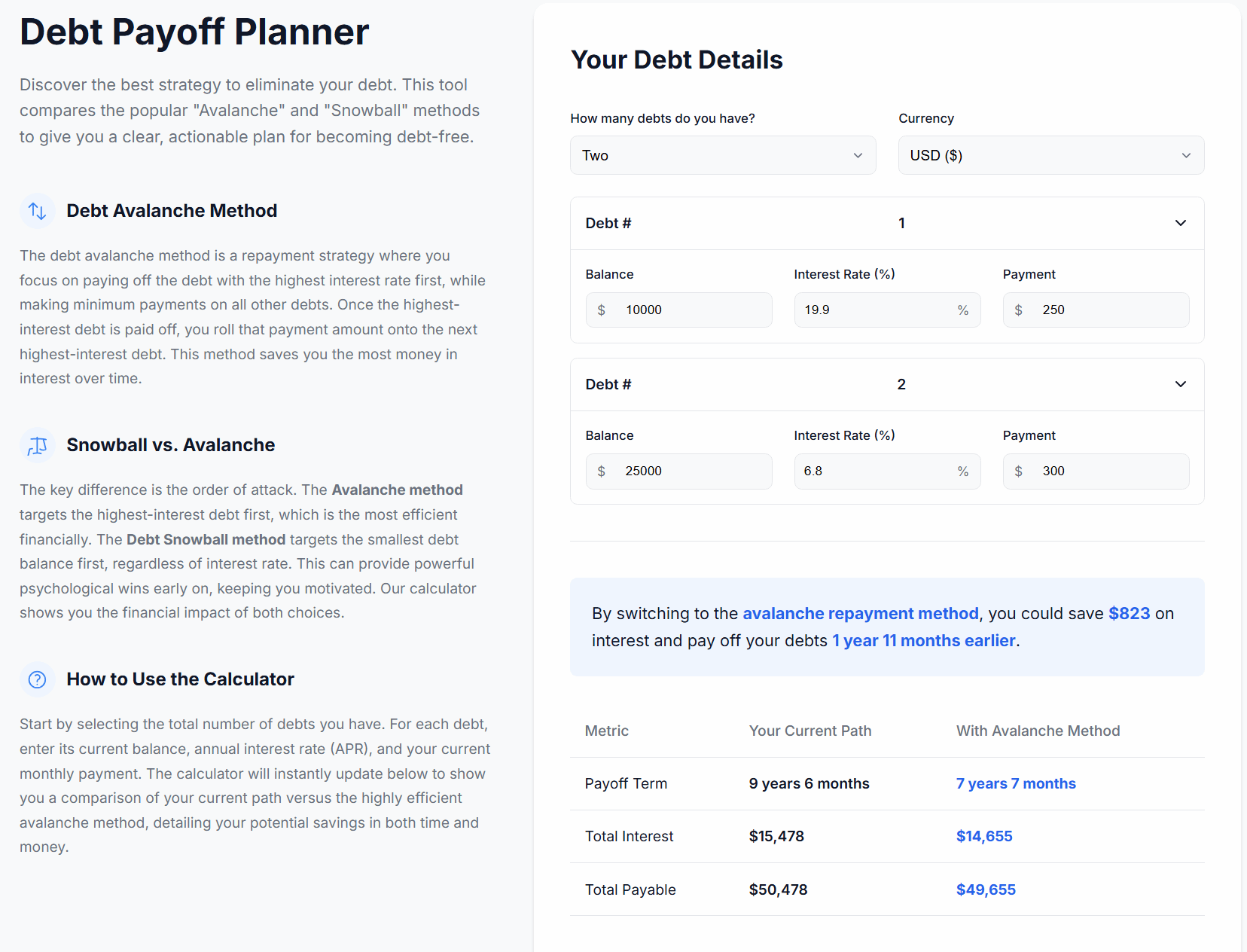Select the Debt #1 Balance field
This screenshot has height=952, width=1247.
click(x=678, y=310)
